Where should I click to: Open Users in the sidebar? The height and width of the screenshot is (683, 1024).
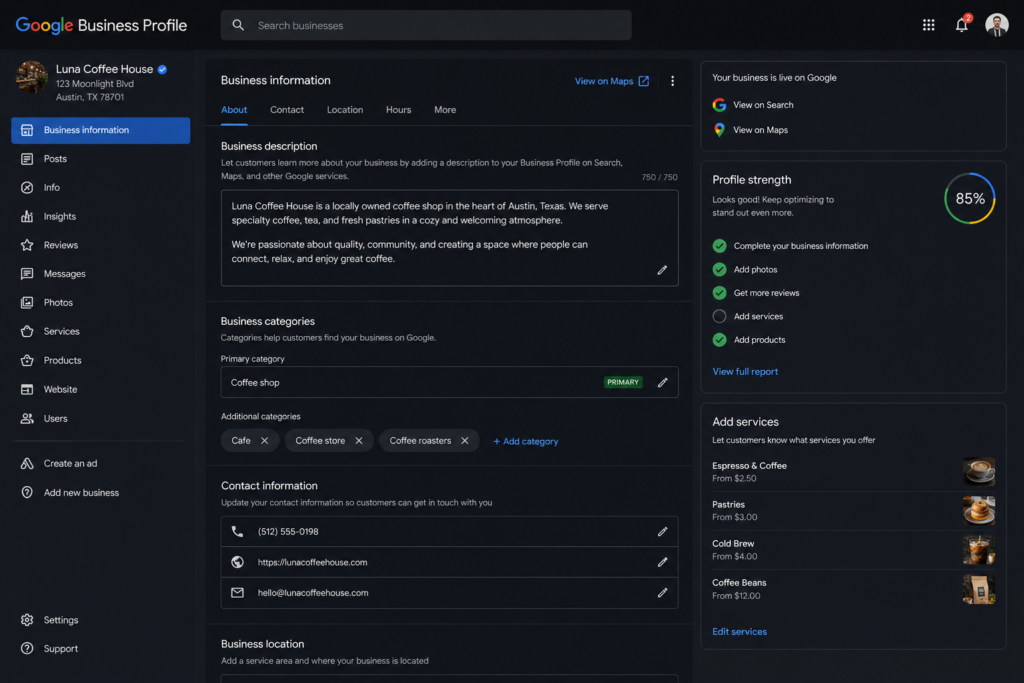[x=101, y=419]
